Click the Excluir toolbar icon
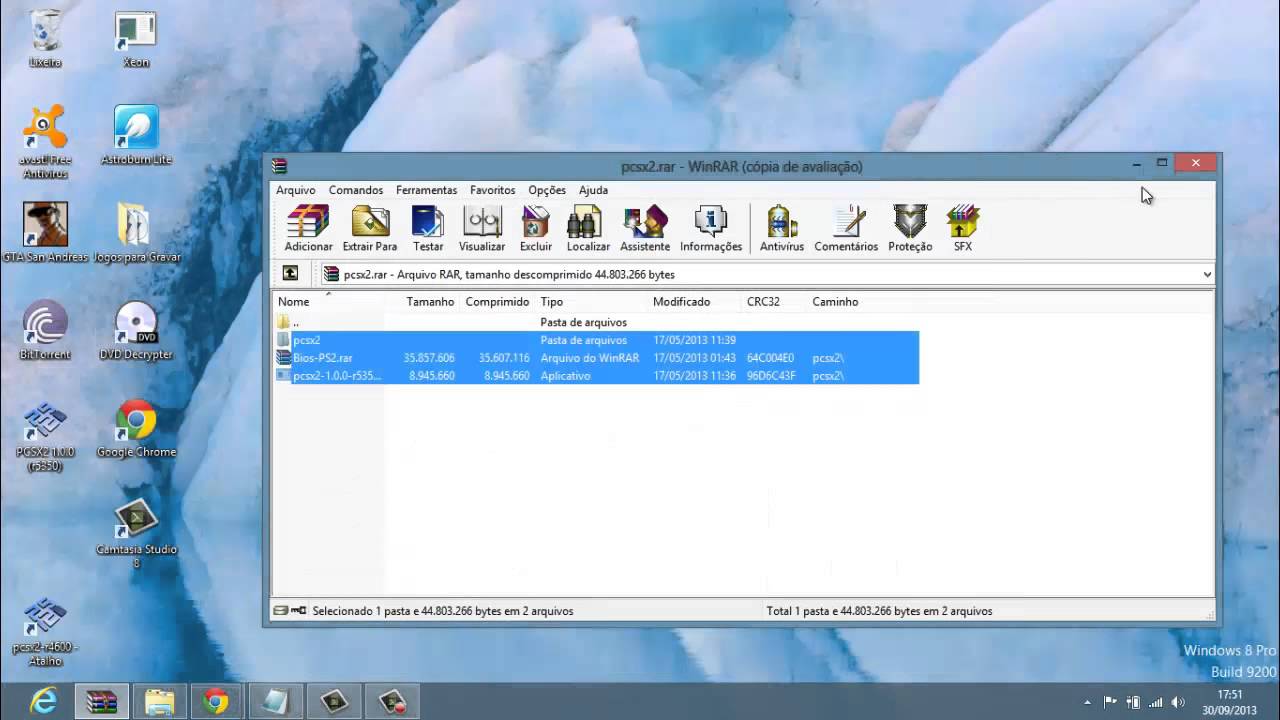The image size is (1280, 720). (x=536, y=229)
